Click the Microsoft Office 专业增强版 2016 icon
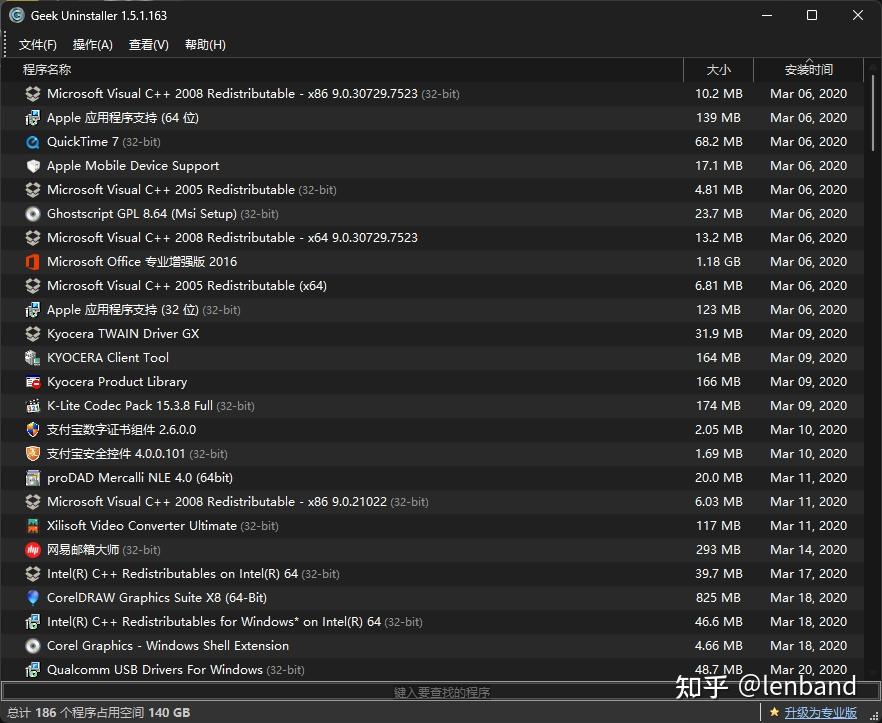This screenshot has width=882, height=723. [x=33, y=262]
